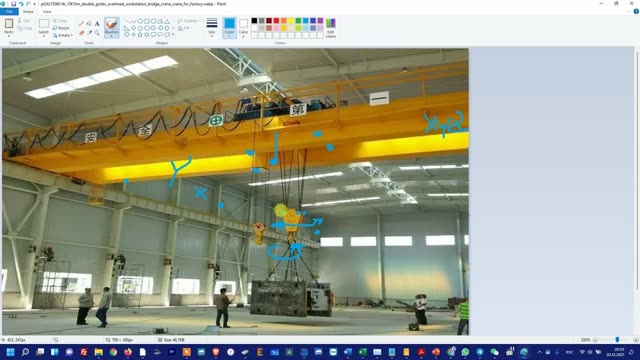Open Chrome from the taskbar
The width and height of the screenshot is (640, 360).
click(113, 352)
